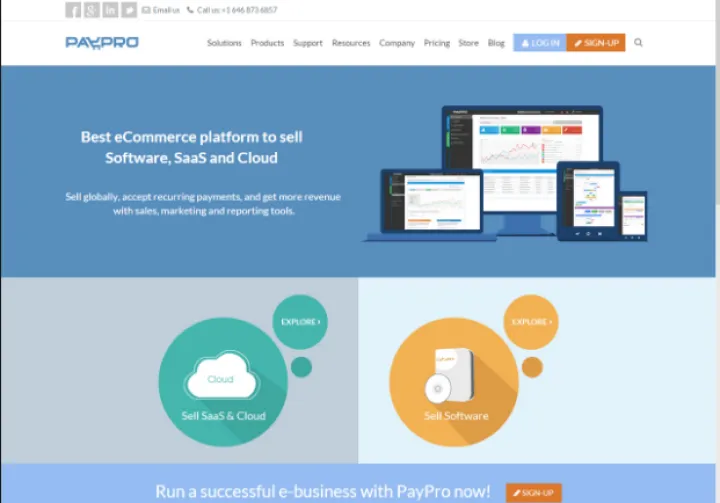The width and height of the screenshot is (720, 503).
Task: Click the orange SIGN-UP header button
Action: tap(596, 43)
